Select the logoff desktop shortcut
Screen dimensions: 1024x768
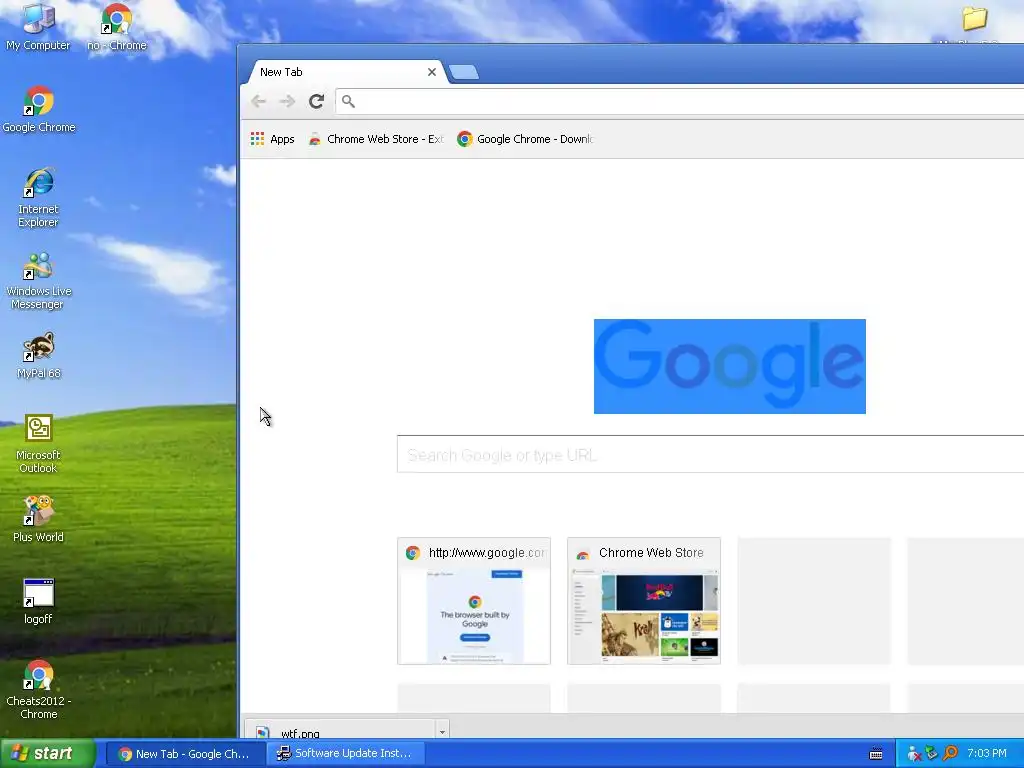(38, 601)
